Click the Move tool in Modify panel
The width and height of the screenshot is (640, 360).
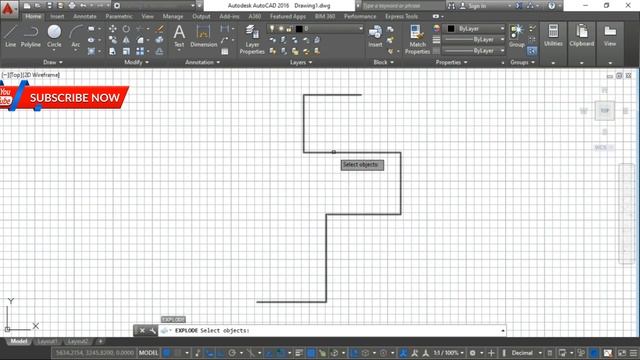112,29
